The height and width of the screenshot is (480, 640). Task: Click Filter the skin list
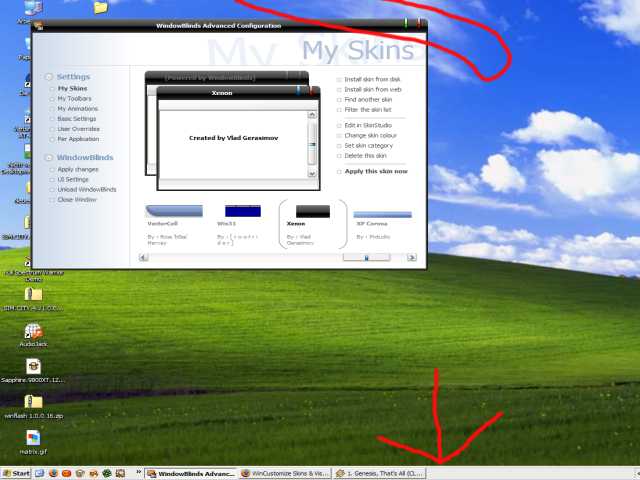click(x=368, y=110)
